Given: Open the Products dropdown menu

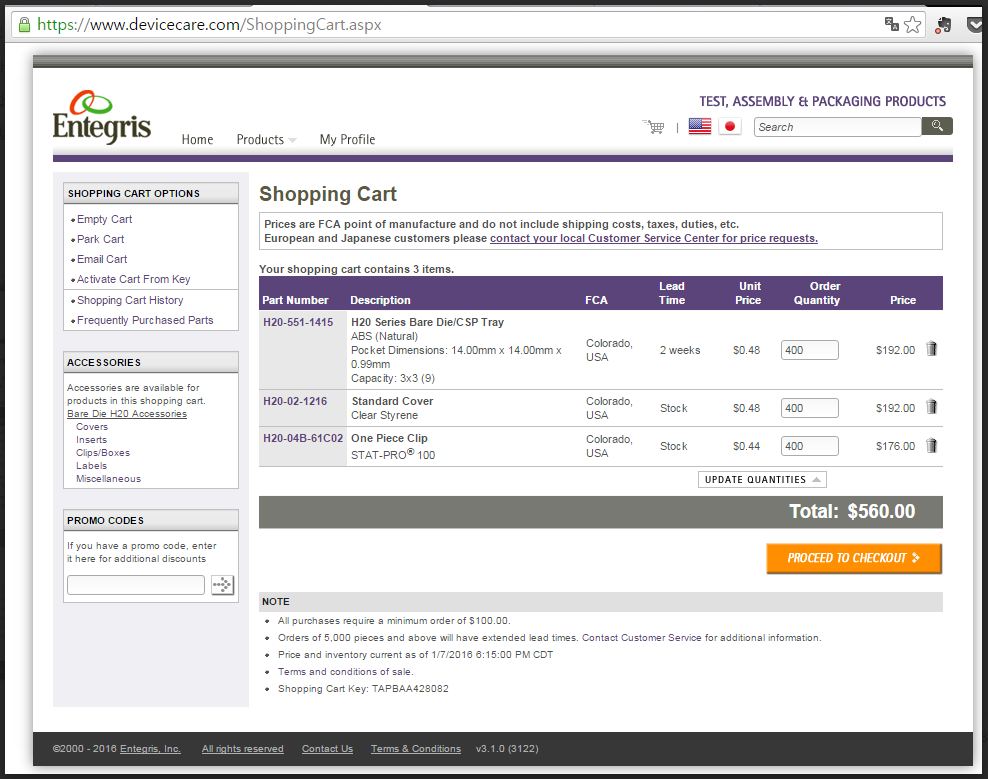Looking at the screenshot, I should click(266, 139).
